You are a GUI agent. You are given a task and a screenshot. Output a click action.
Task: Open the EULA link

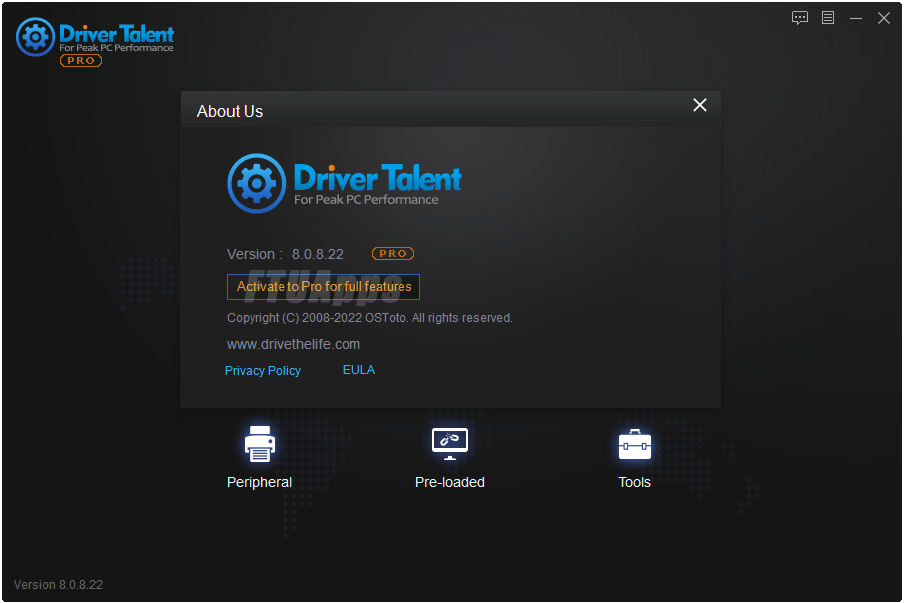359,370
